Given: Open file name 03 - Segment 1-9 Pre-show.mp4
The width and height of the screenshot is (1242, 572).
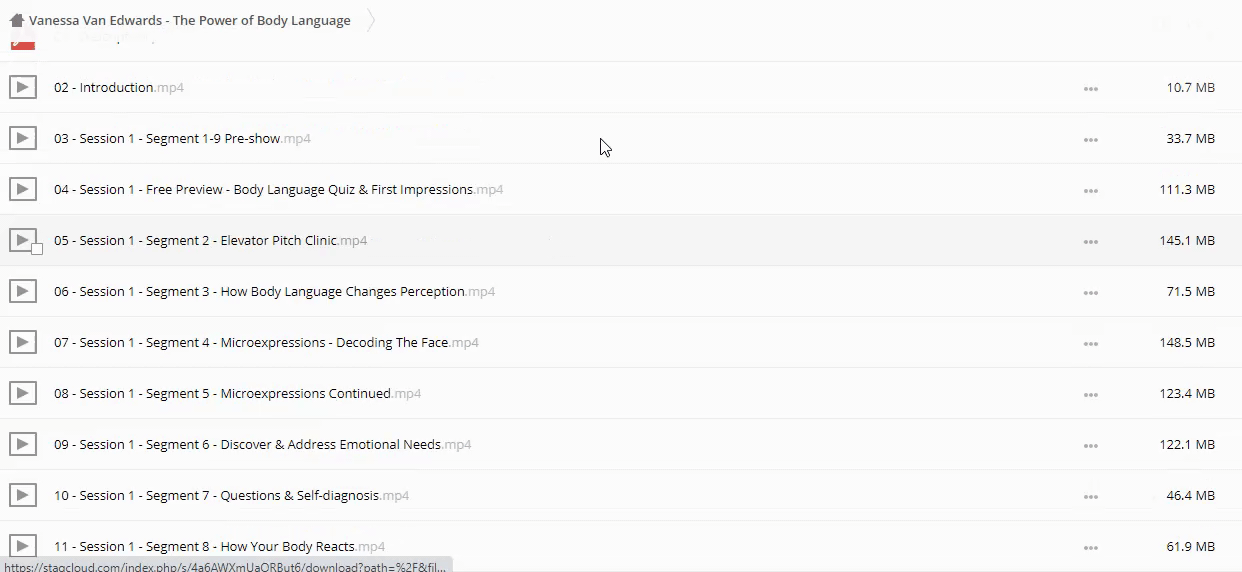Looking at the screenshot, I should tap(167, 139).
